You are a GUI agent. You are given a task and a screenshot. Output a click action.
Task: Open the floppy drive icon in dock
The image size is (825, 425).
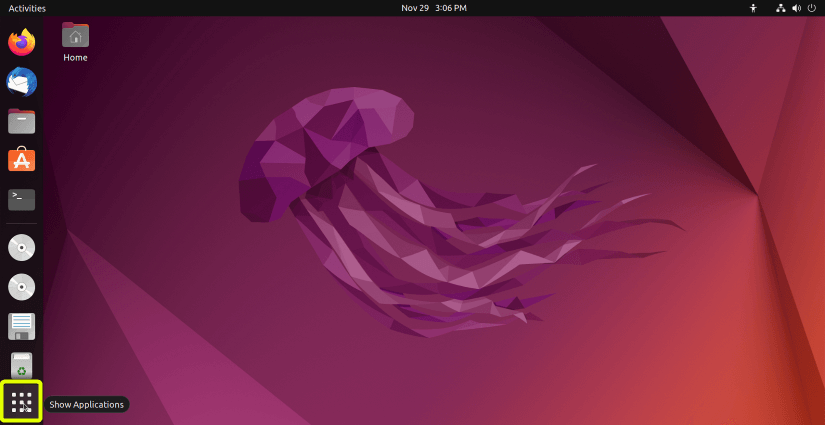22,326
